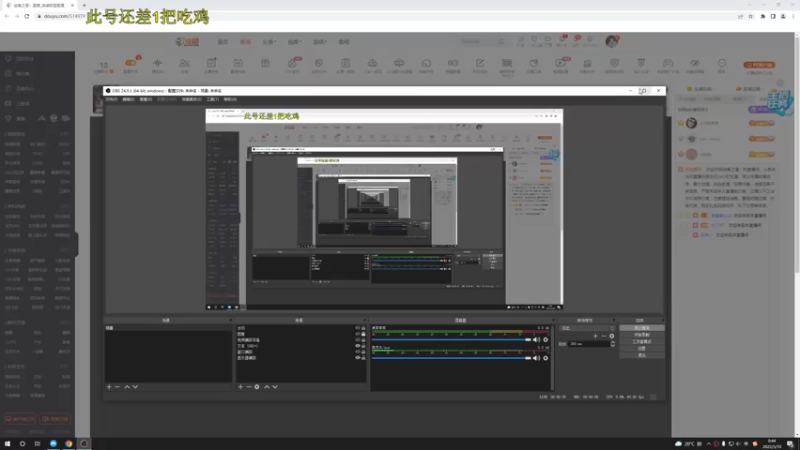
Task: Bookmark this page with star icon
Action: coord(751,16)
